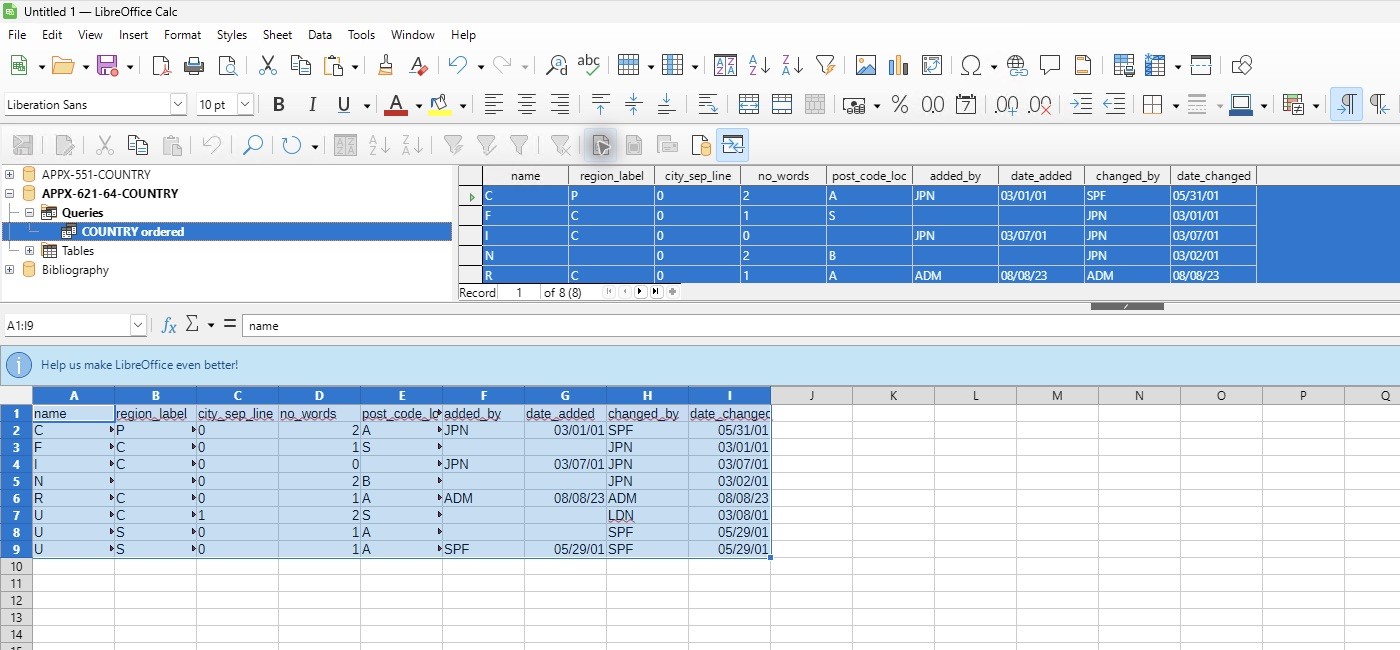
Task: Enable right-to-left text direction
Action: tap(1380, 104)
